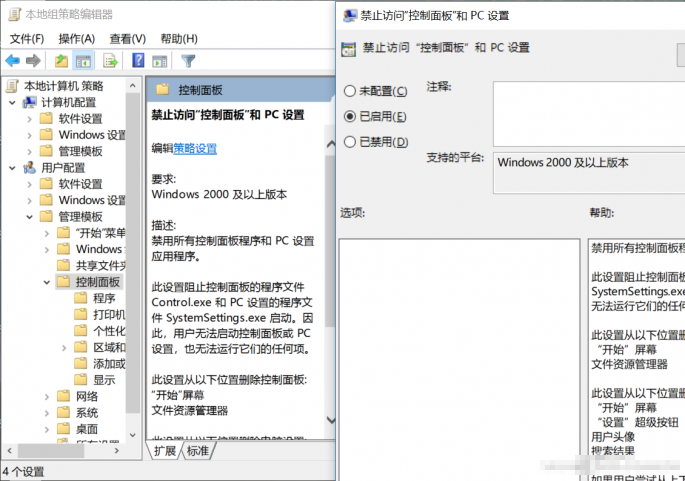Collapse the 计算机配置 tree node

pos(13,102)
